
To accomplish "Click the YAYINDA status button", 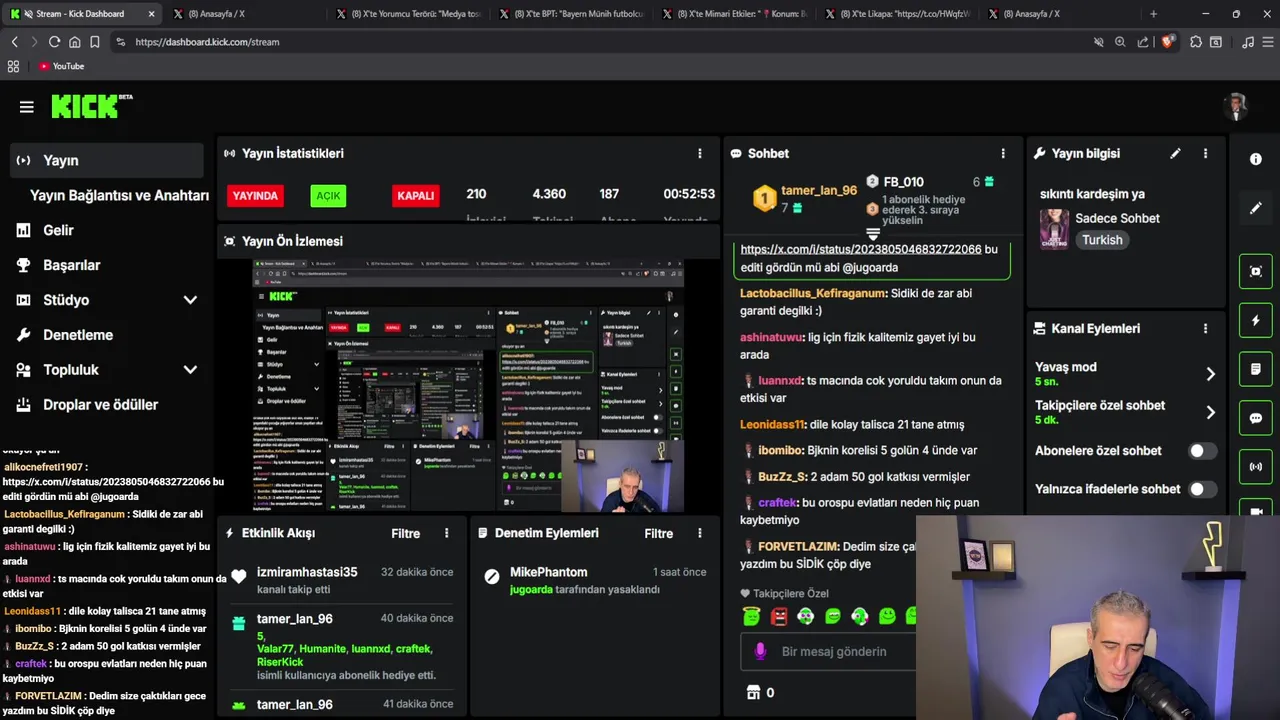I will [x=255, y=196].
